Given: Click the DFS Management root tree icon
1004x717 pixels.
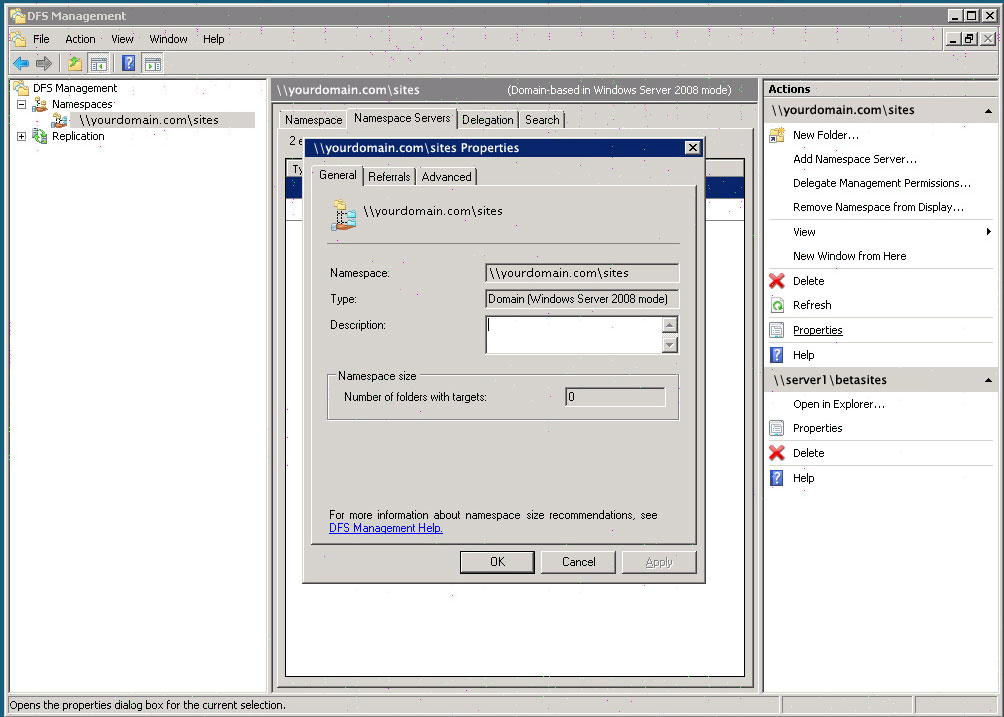Looking at the screenshot, I should click(x=21, y=88).
